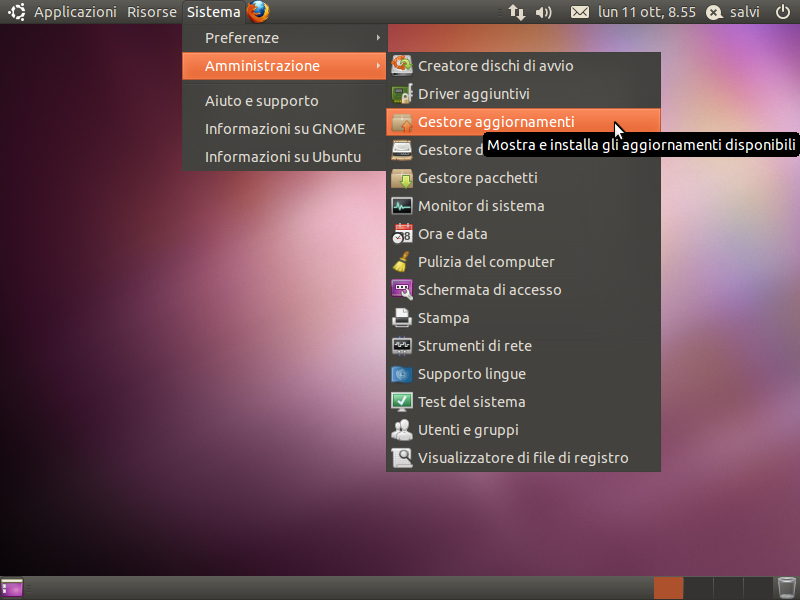Image resolution: width=800 pixels, height=600 pixels.
Task: Open the Gestore dischi drive icon
Action: point(402,150)
